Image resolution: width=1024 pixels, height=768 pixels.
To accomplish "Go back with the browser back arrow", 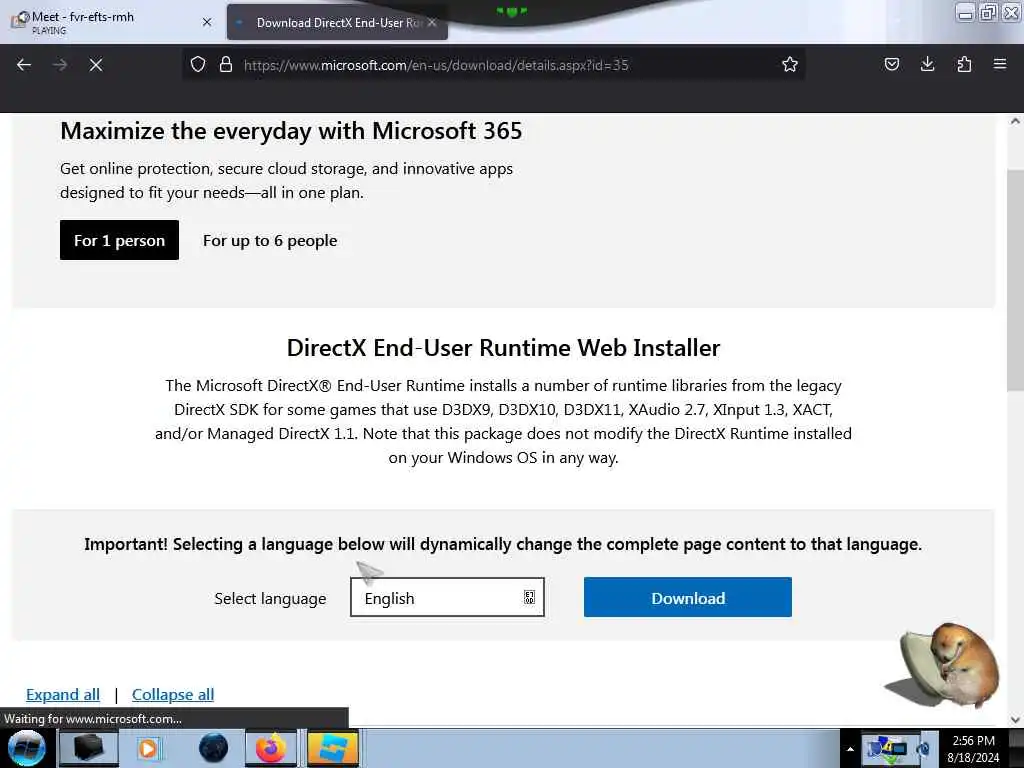I will tap(24, 65).
